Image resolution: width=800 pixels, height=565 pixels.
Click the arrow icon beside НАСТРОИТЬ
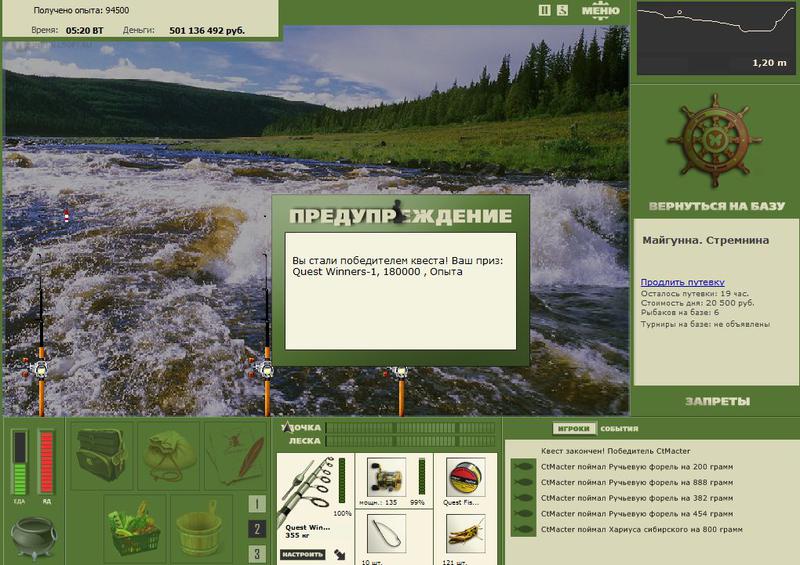coord(340,554)
